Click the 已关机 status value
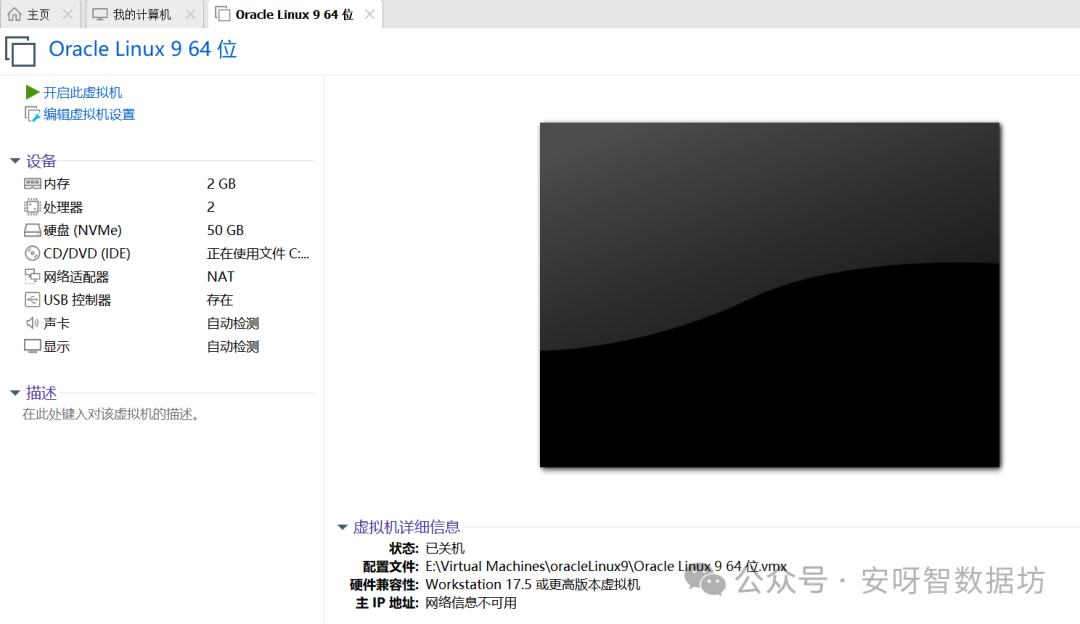Viewport: 1080px width, 624px height. 445,548
